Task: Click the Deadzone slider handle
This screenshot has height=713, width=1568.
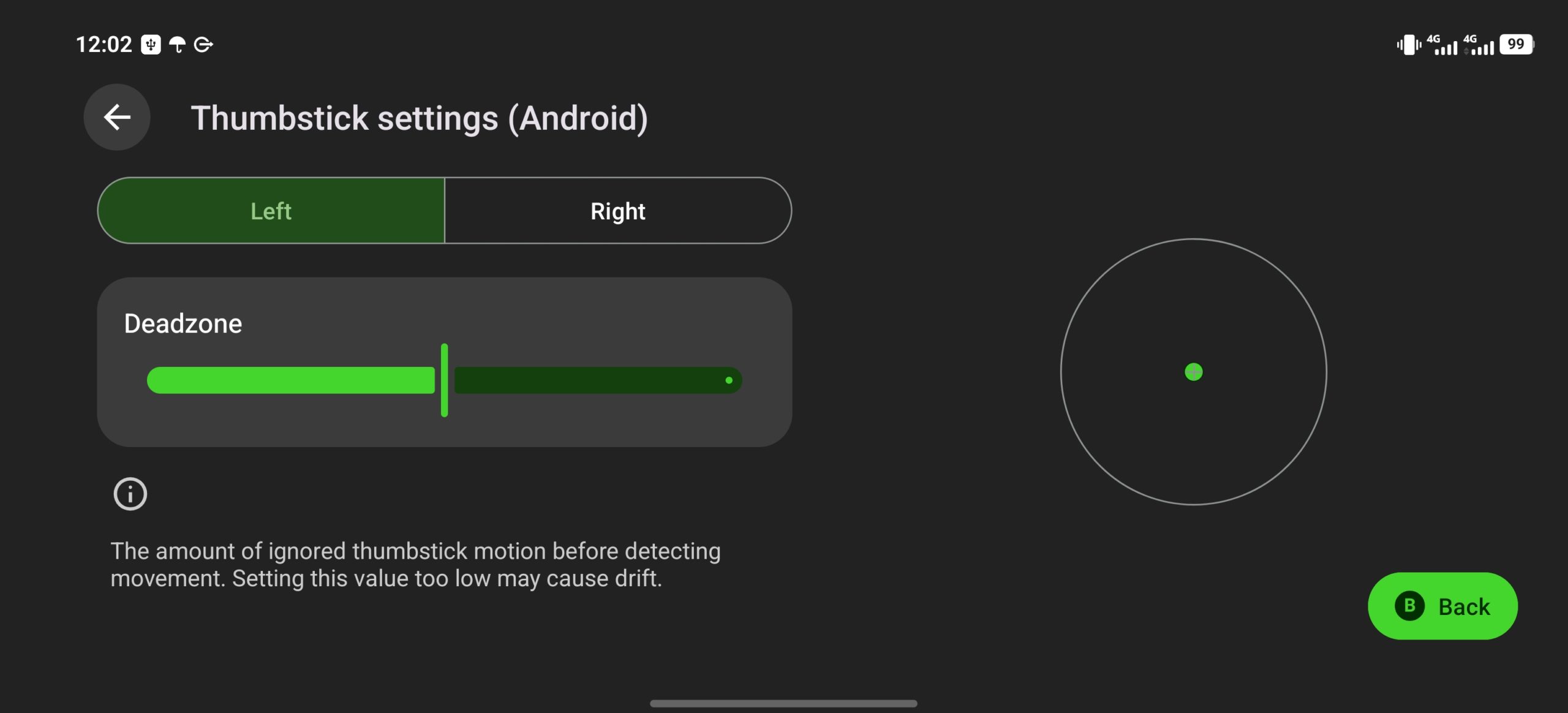Action: tap(445, 380)
